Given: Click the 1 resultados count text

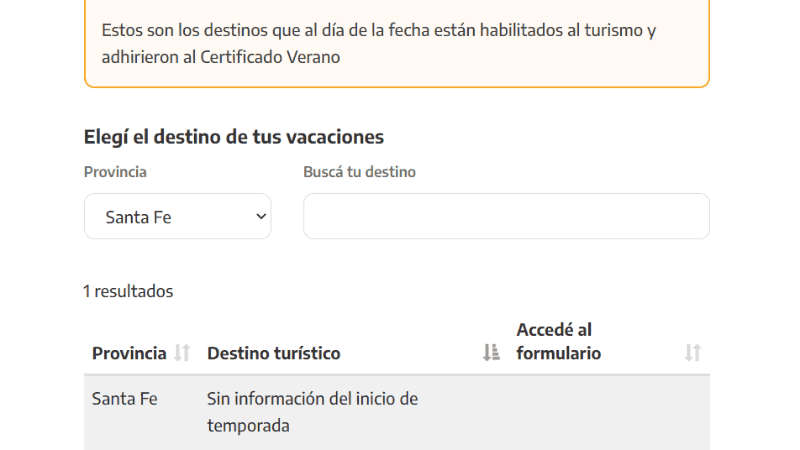Looking at the screenshot, I should (x=128, y=291).
